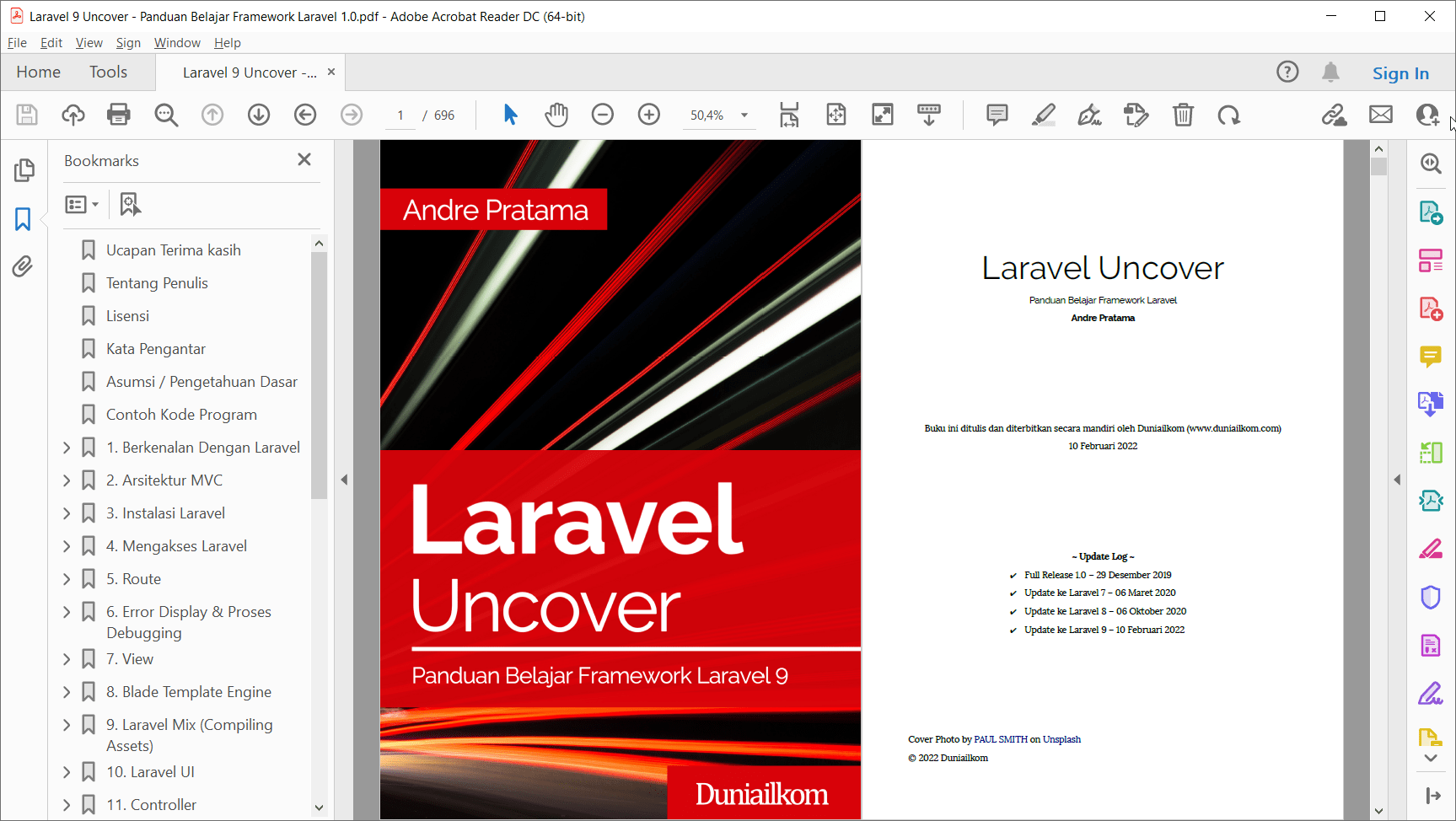Click the zoom percentage field showing 50,4%
This screenshot has width=1456, height=821.
pyautogui.click(x=707, y=115)
